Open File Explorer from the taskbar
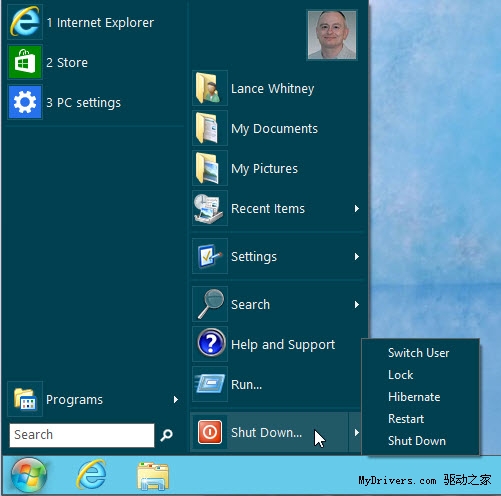This screenshot has height=496, width=501. coord(153,476)
